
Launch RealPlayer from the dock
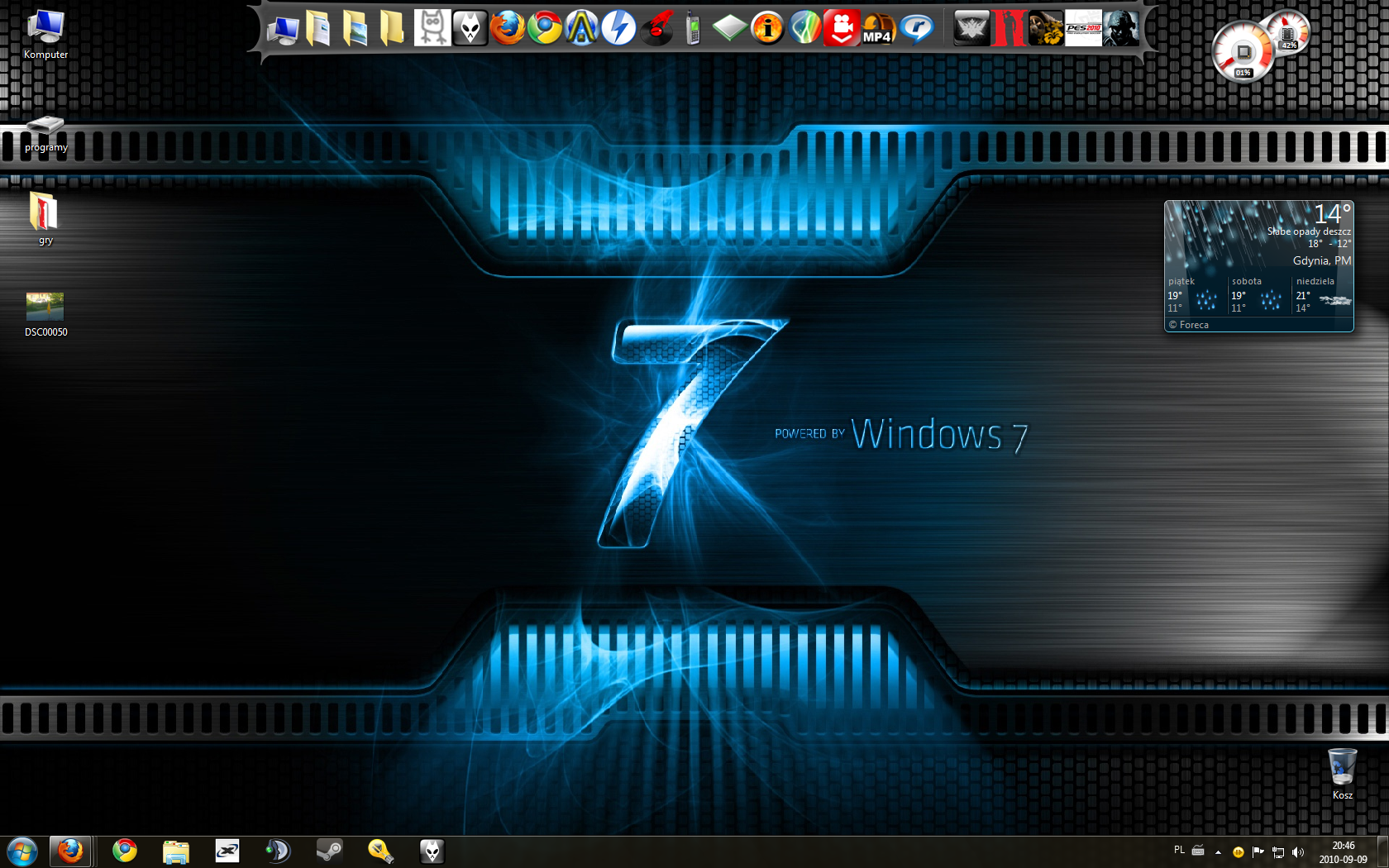pyautogui.click(x=917, y=28)
